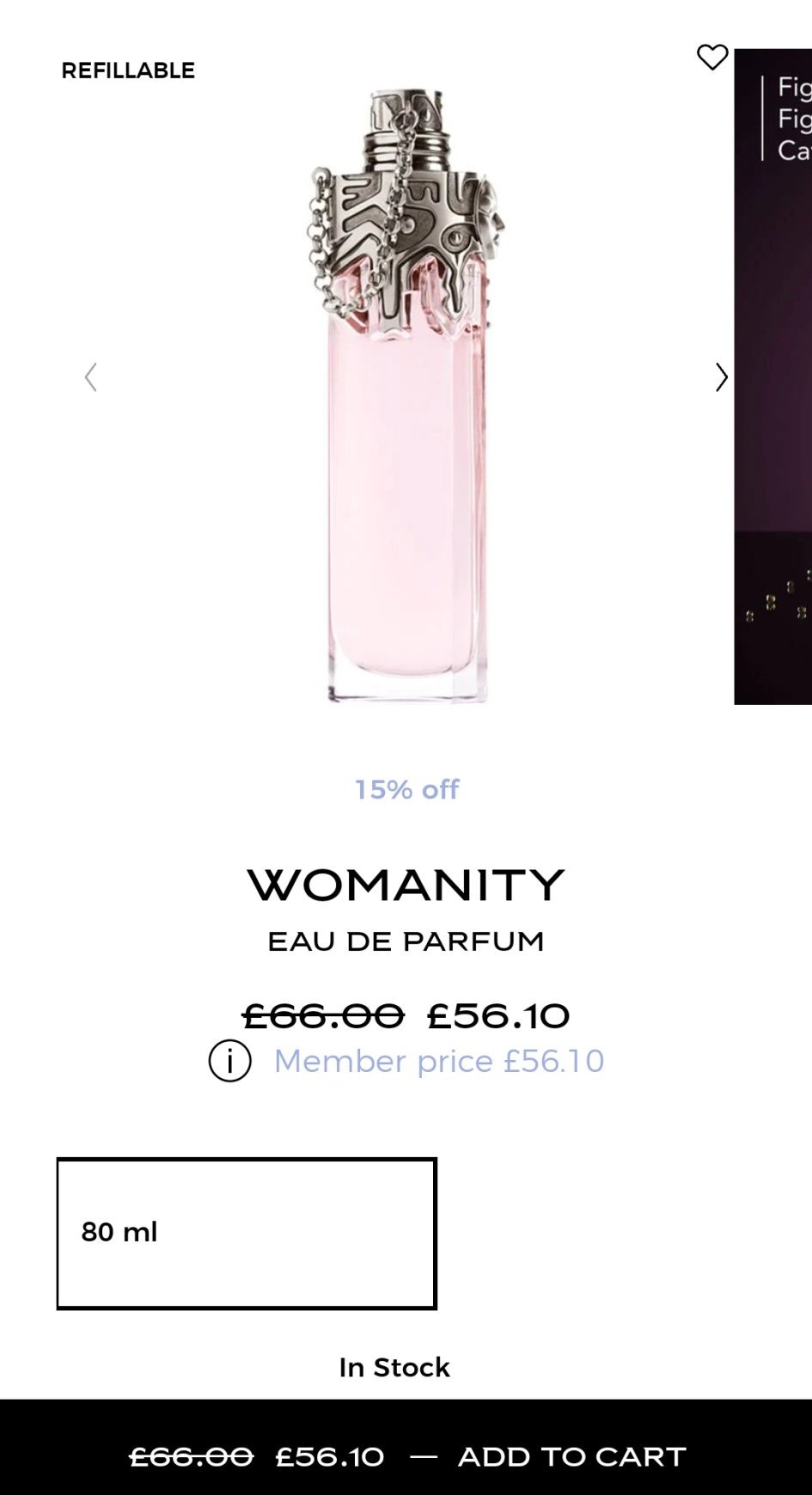Open the Member price £56.10 link
Screen dimensions: 812x1495
click(x=438, y=1061)
